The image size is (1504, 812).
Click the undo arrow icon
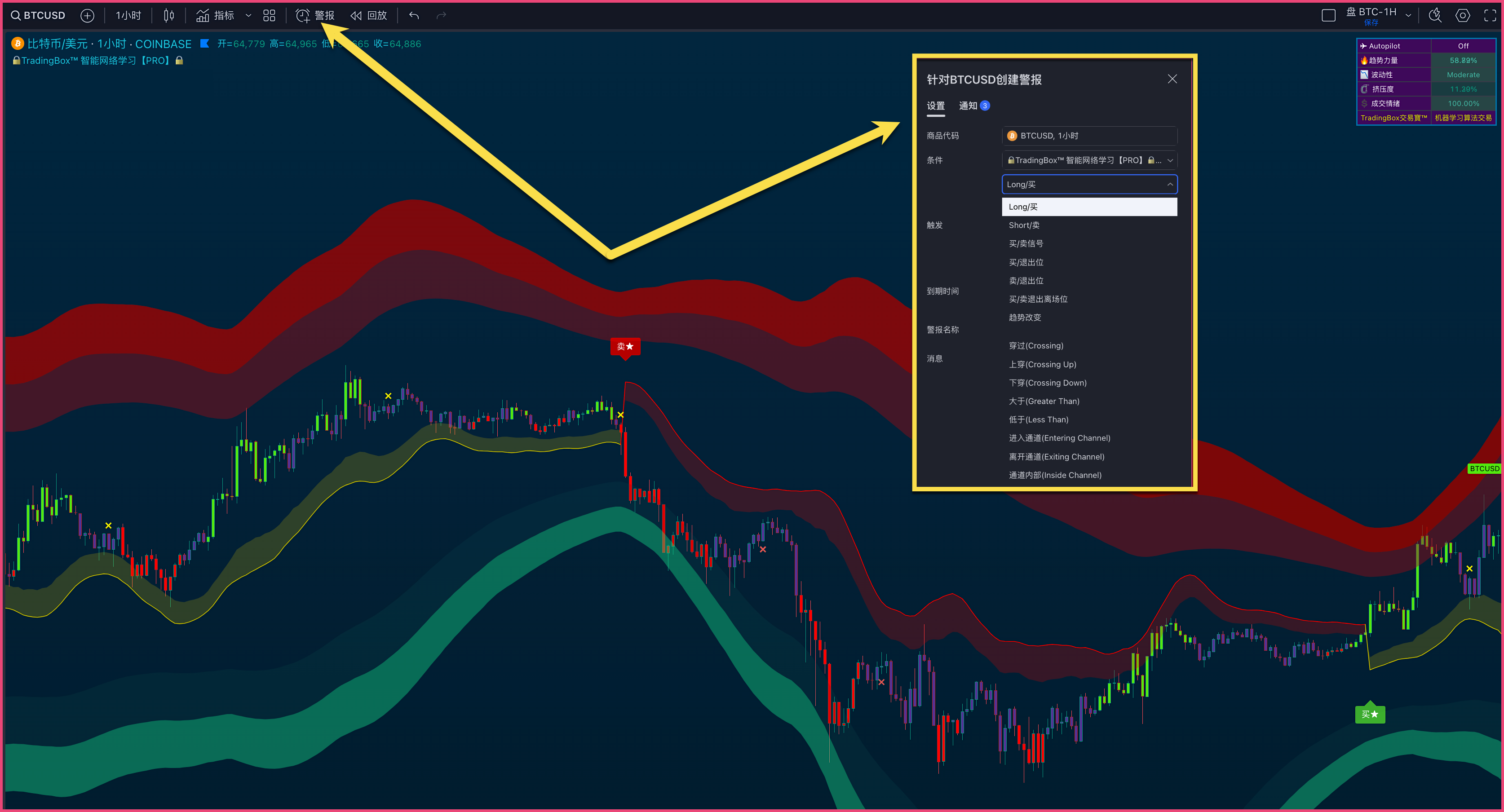tap(414, 16)
